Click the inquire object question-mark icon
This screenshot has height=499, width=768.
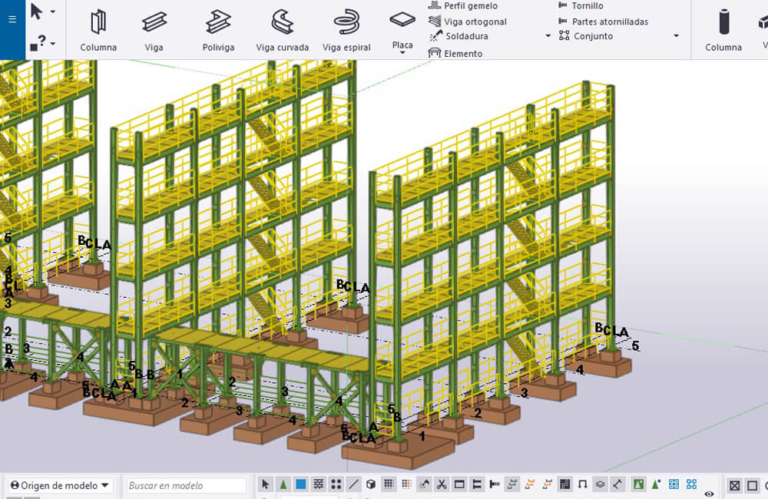[38, 43]
